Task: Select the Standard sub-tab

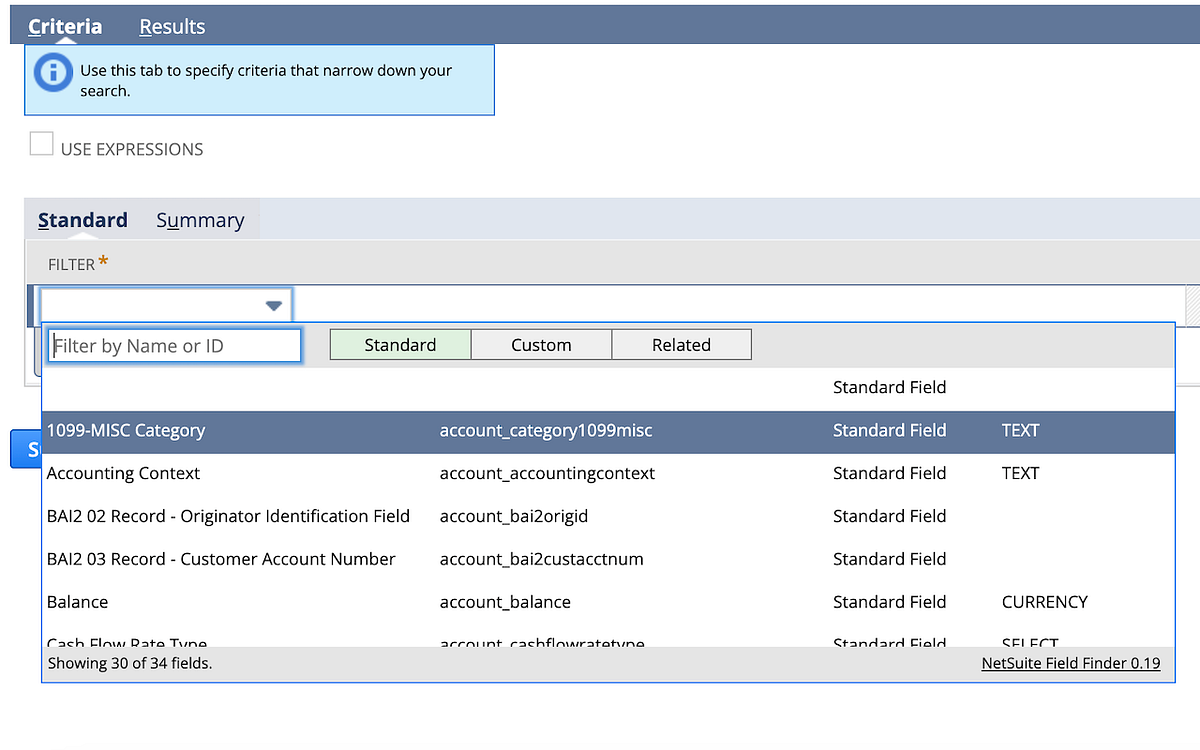Action: point(82,219)
